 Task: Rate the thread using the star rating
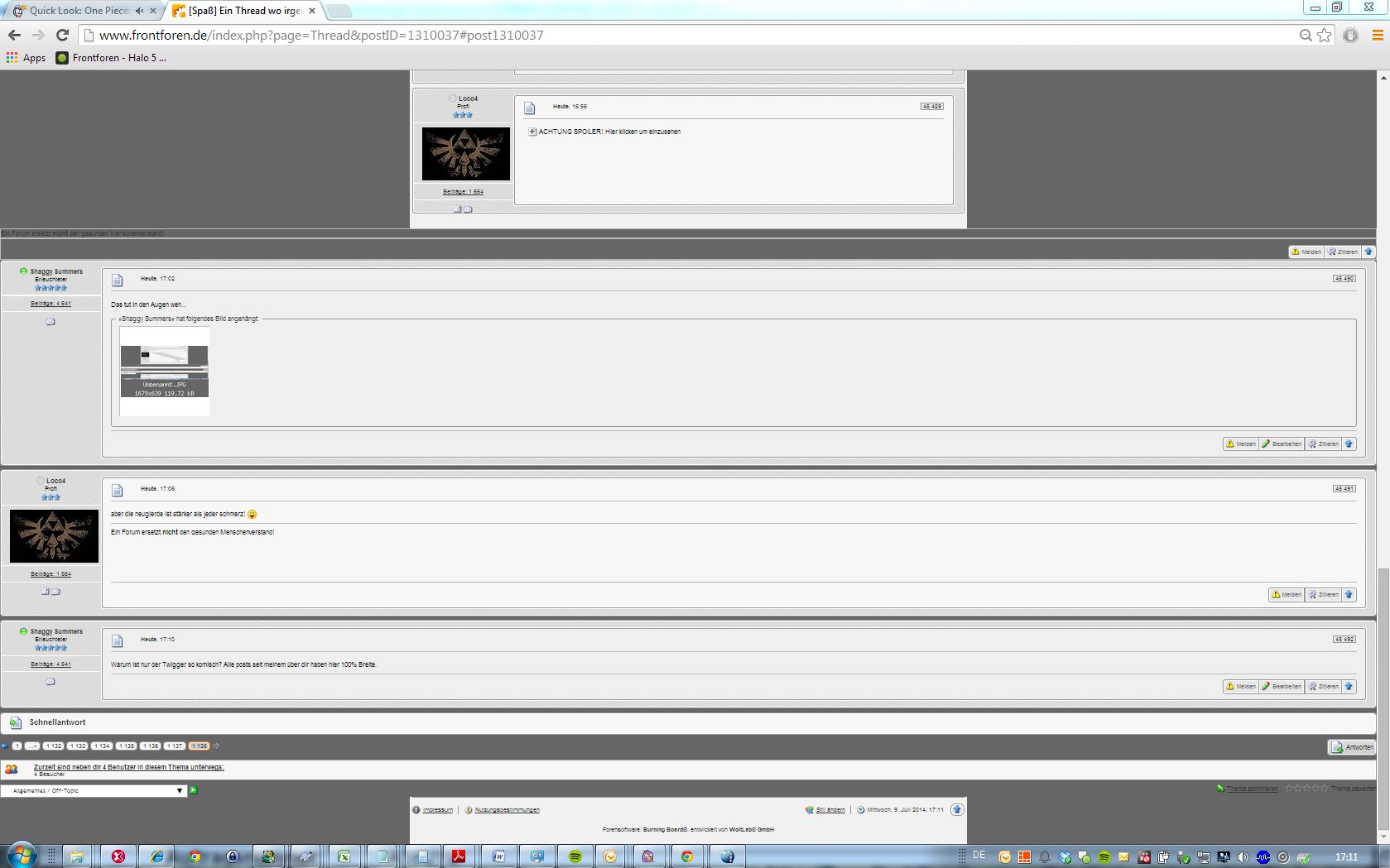tap(1306, 789)
